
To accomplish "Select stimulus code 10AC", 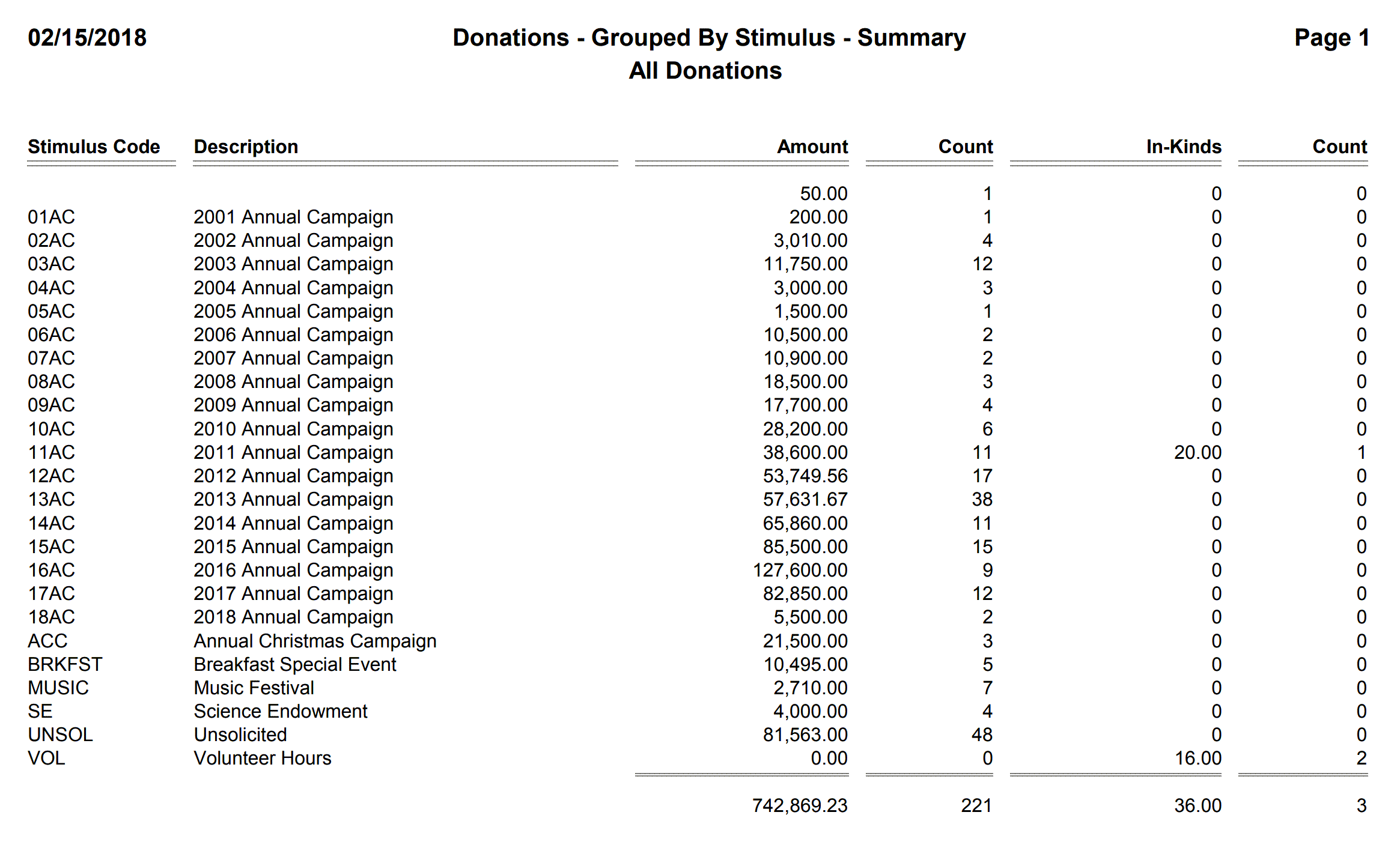I will click(51, 429).
